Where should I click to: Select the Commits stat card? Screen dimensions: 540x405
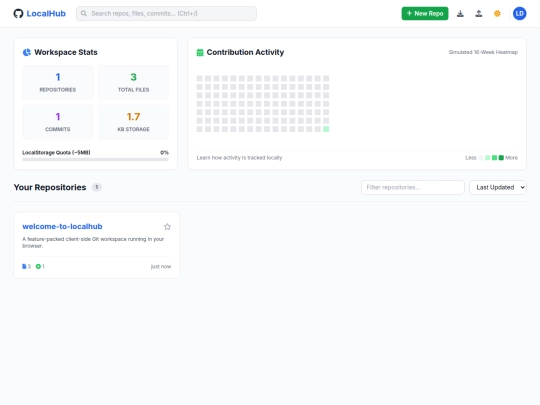(58, 122)
